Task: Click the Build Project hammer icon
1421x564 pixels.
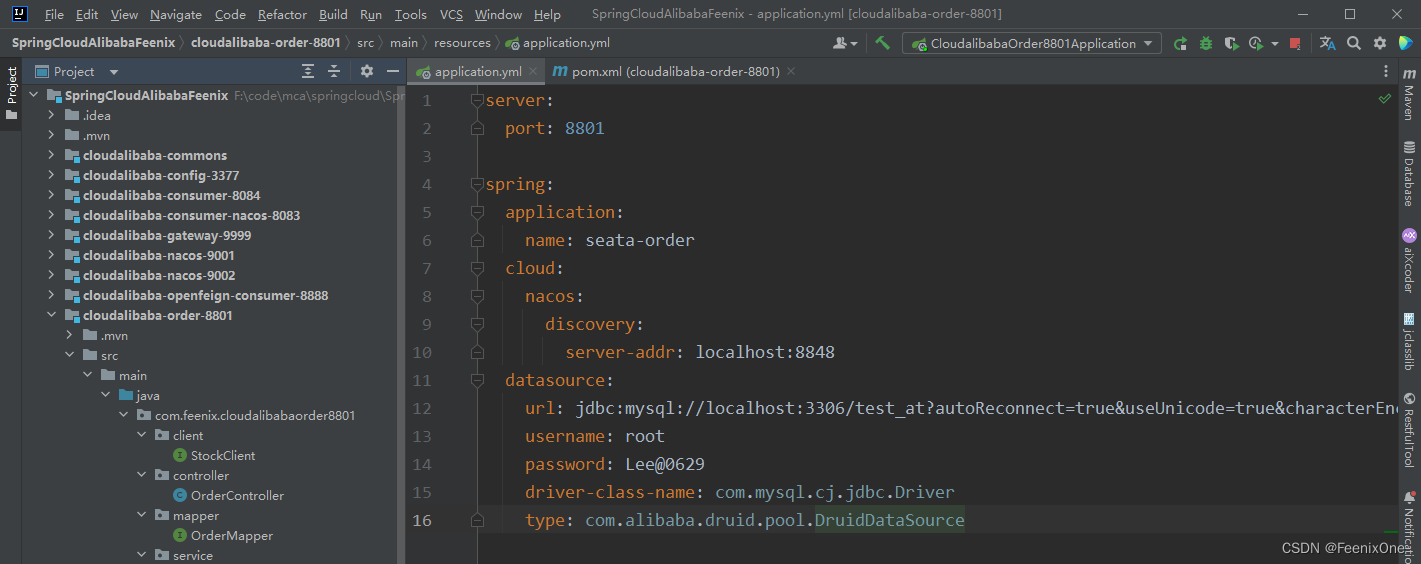Action: tap(882, 43)
